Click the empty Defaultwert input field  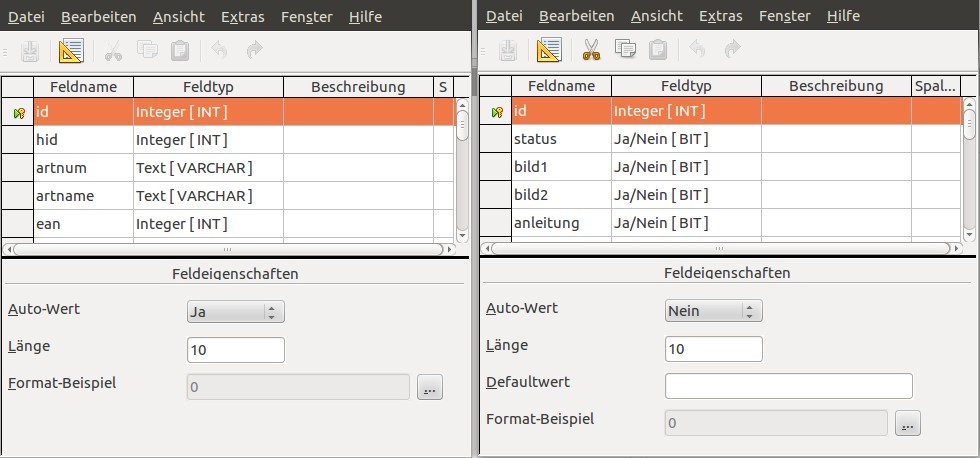tap(788, 385)
